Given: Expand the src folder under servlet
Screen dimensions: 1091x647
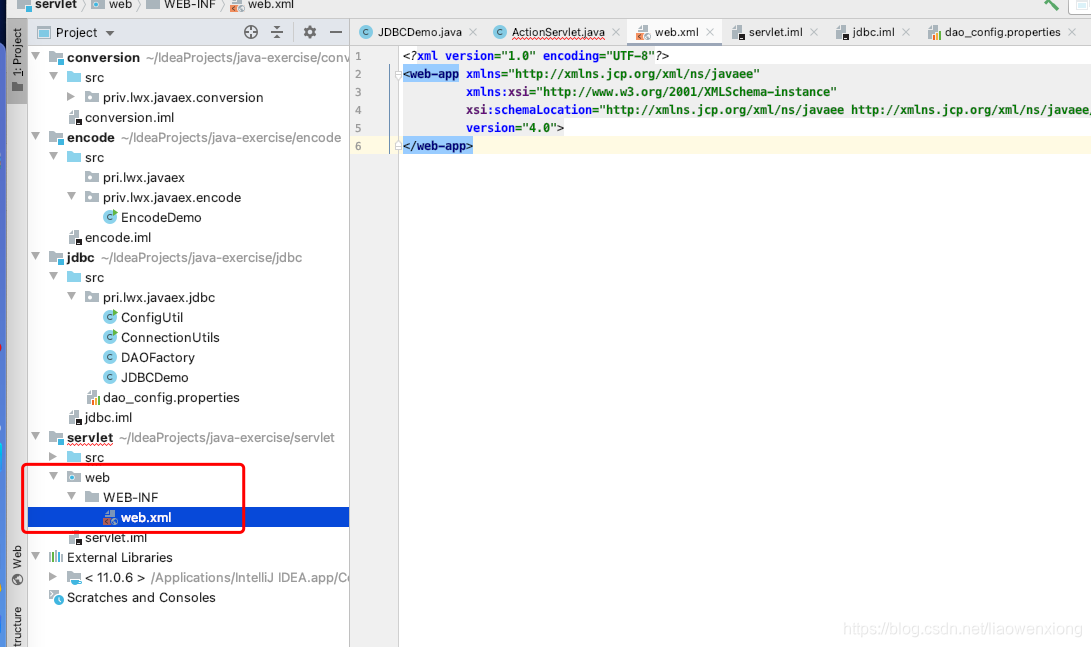Looking at the screenshot, I should coord(54,456).
